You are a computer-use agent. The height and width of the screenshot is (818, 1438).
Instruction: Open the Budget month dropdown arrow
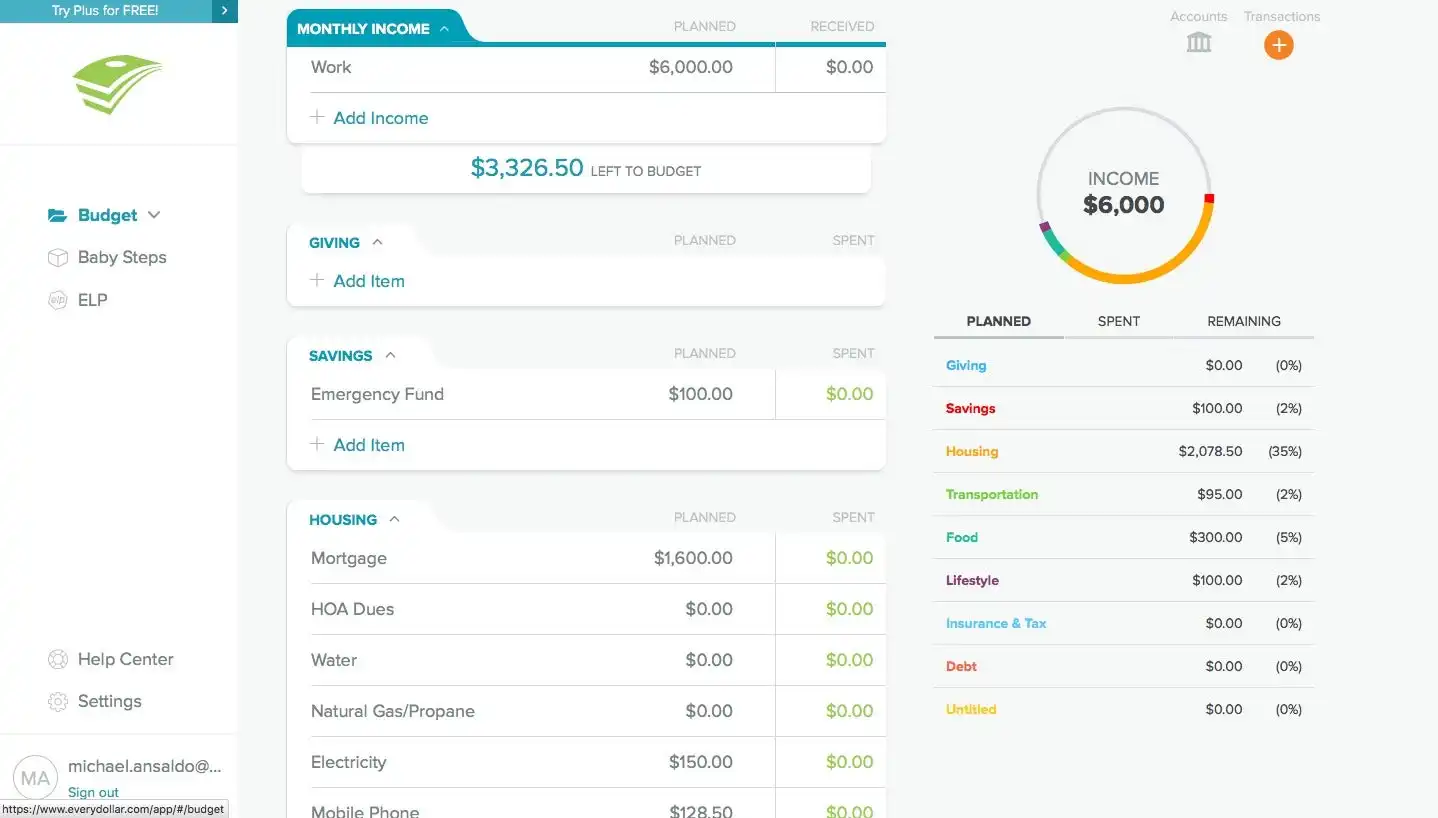click(154, 215)
